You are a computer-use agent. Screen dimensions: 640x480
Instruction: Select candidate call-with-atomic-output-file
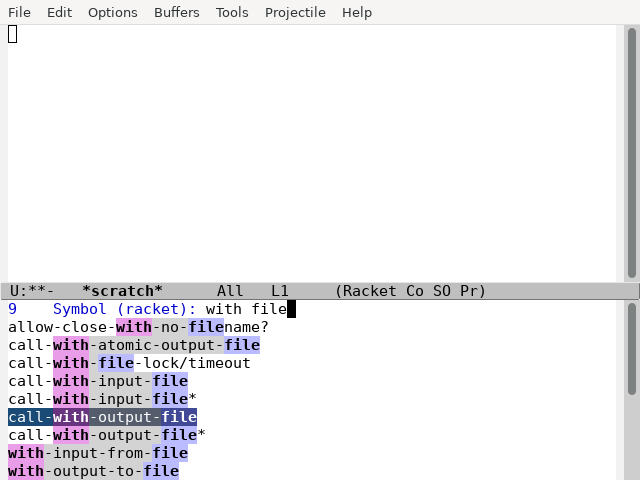point(134,345)
